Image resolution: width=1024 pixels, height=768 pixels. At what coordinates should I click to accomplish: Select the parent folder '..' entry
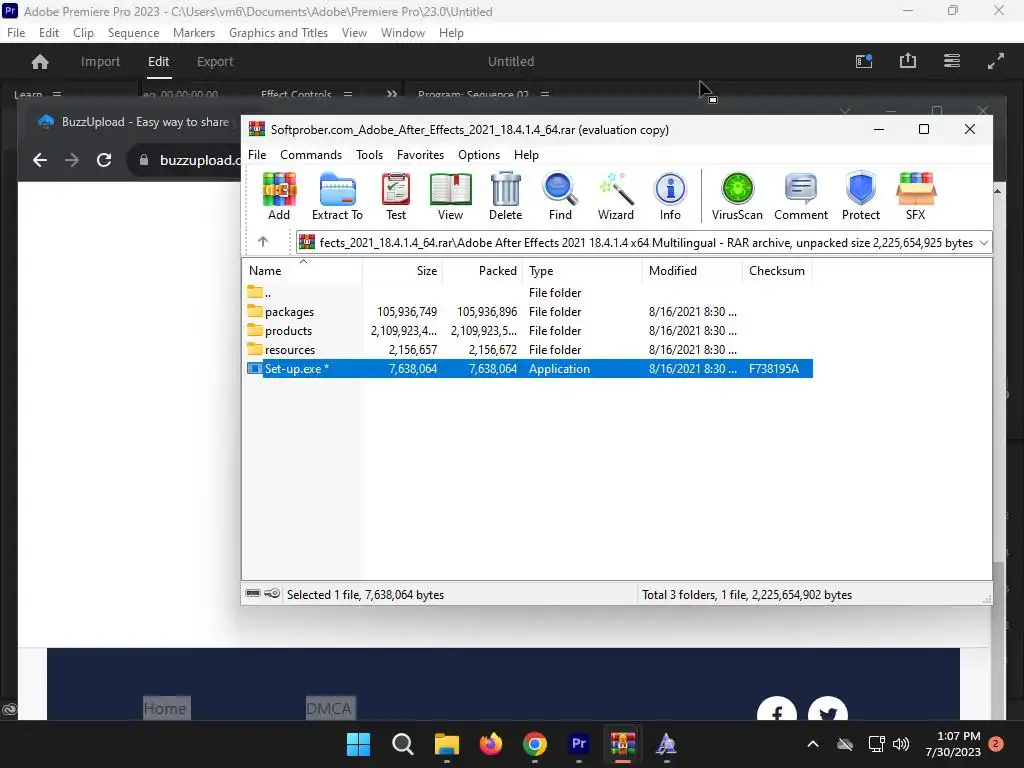pos(530,293)
